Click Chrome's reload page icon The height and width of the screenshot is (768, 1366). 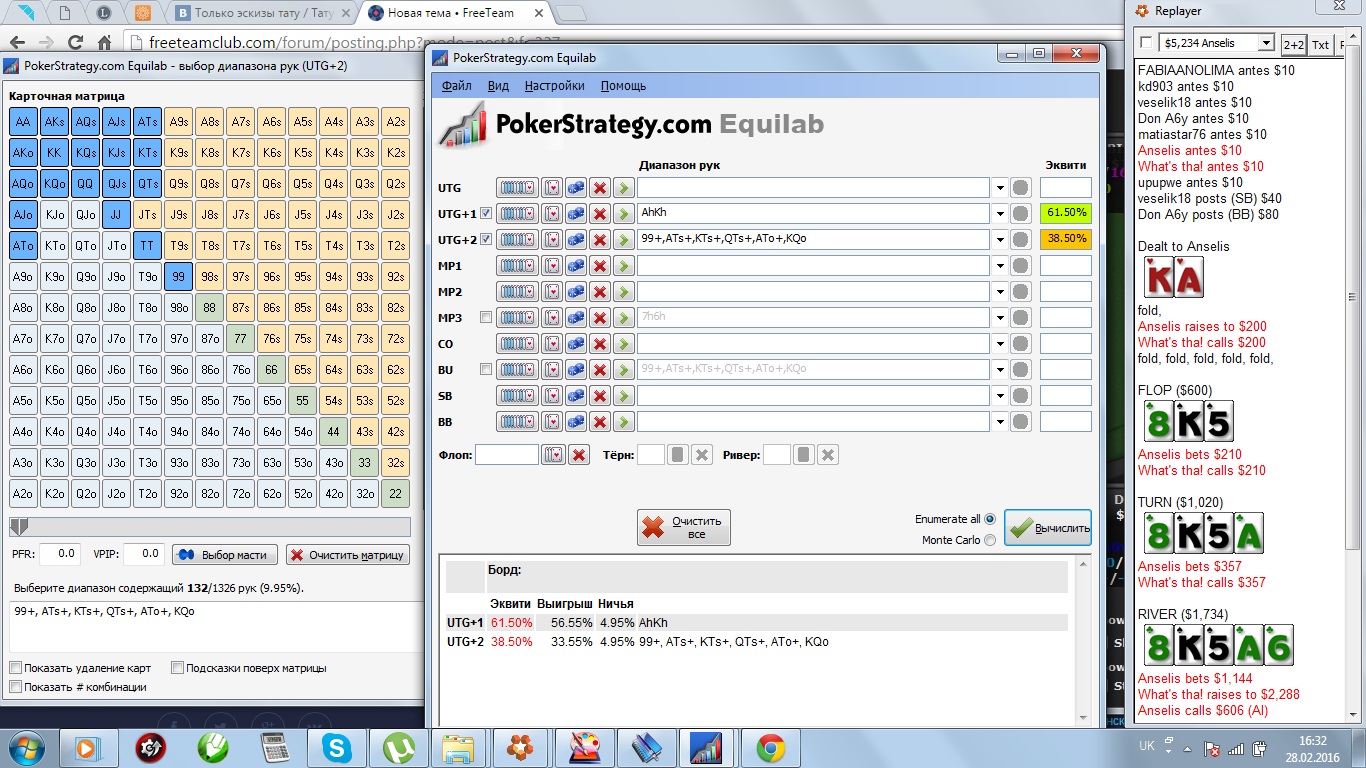point(75,43)
